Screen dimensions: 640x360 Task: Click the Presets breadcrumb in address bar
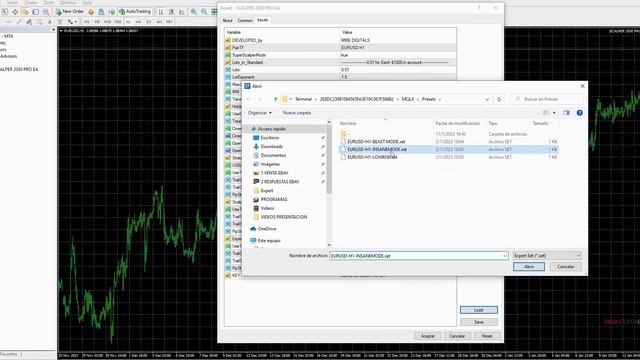(429, 99)
